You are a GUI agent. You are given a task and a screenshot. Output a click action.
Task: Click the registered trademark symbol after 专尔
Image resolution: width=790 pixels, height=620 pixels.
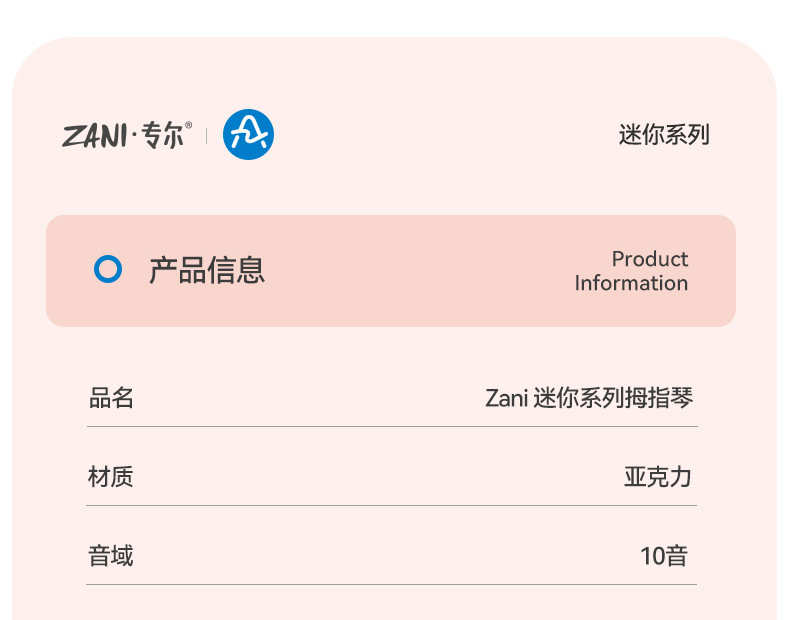(188, 124)
